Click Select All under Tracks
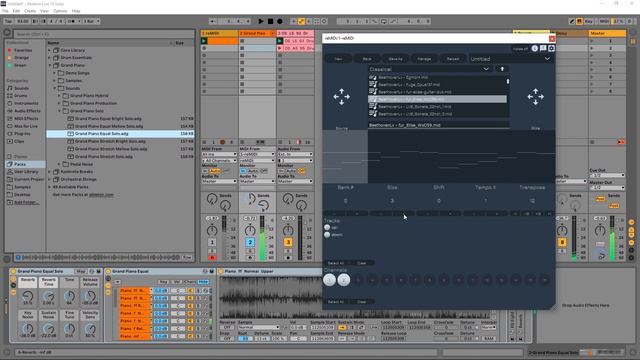640x360 pixels. [336, 263]
